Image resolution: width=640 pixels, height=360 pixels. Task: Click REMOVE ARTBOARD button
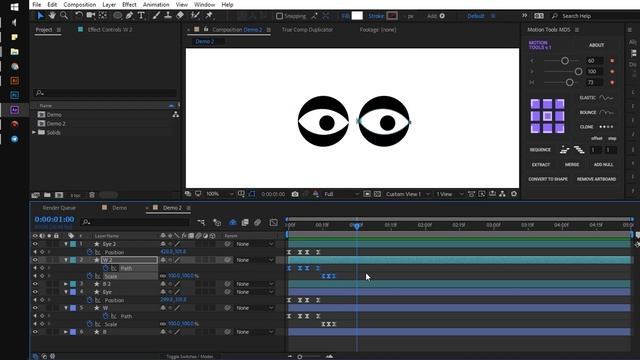(596, 179)
